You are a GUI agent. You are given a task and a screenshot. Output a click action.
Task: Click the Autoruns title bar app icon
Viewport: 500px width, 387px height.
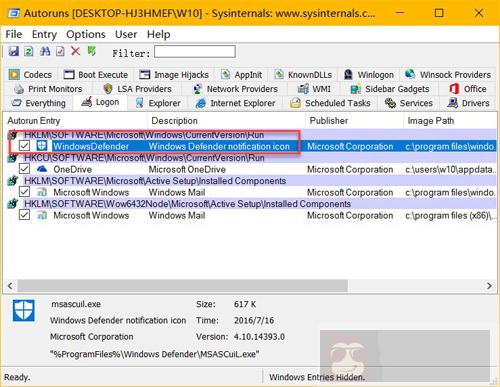pos(14,13)
